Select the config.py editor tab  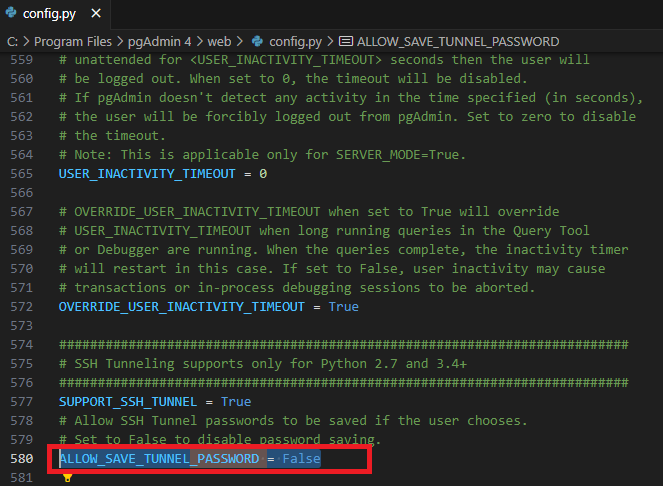(50, 14)
